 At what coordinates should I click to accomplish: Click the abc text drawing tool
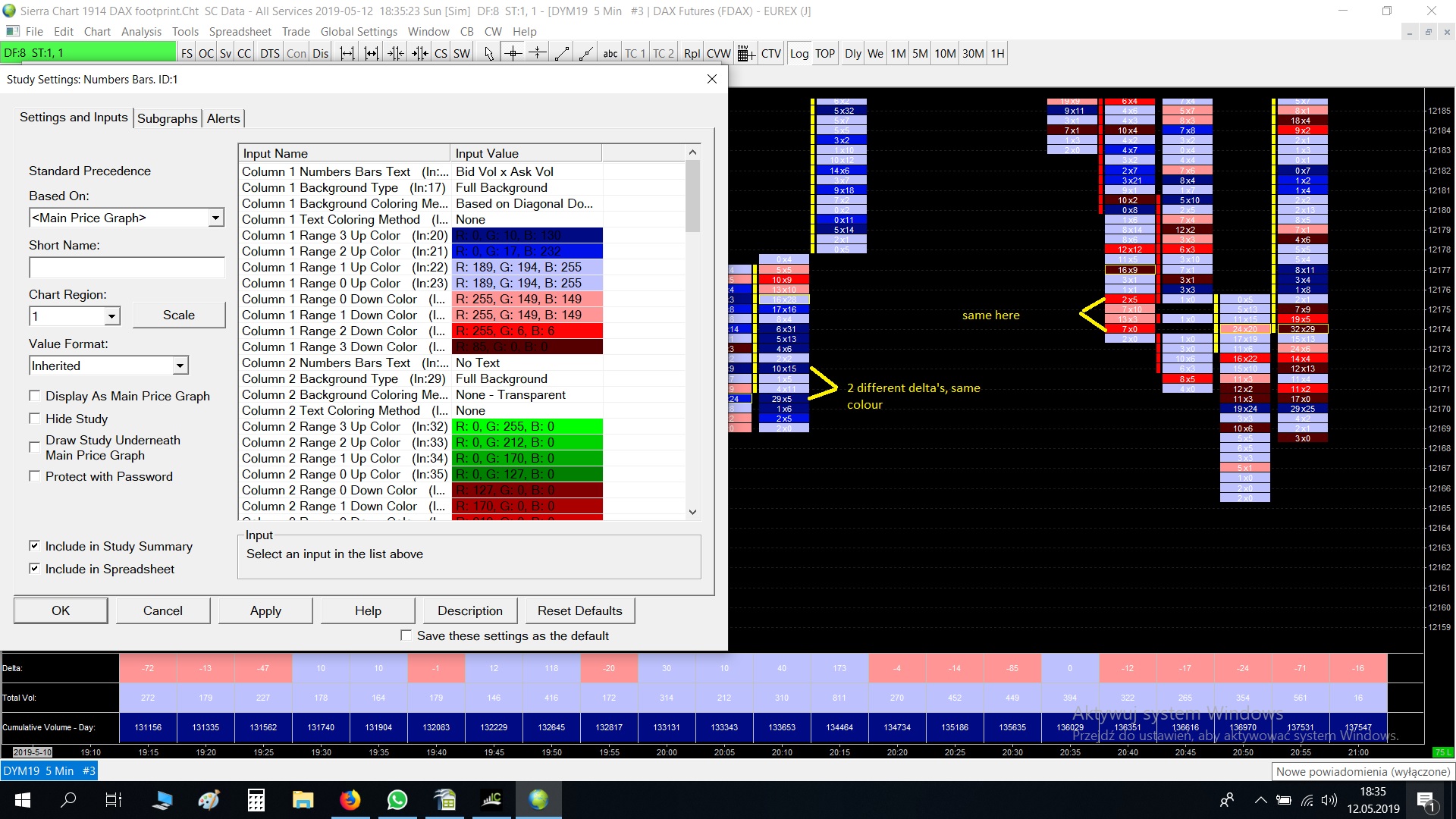[610, 54]
